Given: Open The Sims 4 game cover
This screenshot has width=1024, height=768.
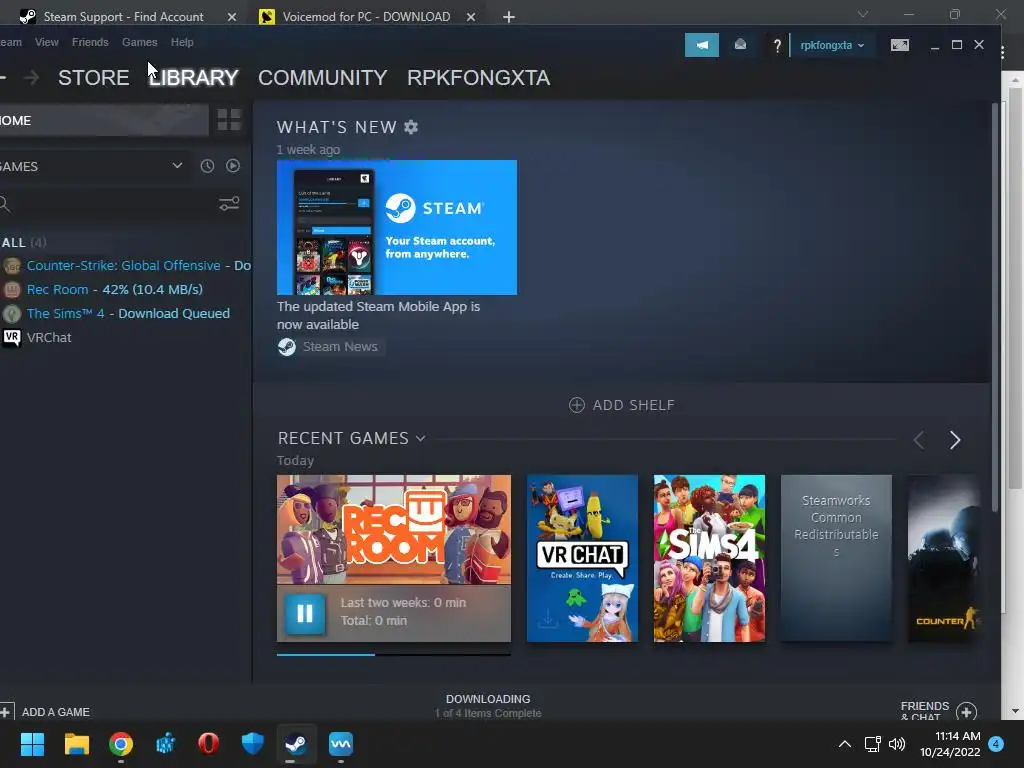Looking at the screenshot, I should click(709, 558).
